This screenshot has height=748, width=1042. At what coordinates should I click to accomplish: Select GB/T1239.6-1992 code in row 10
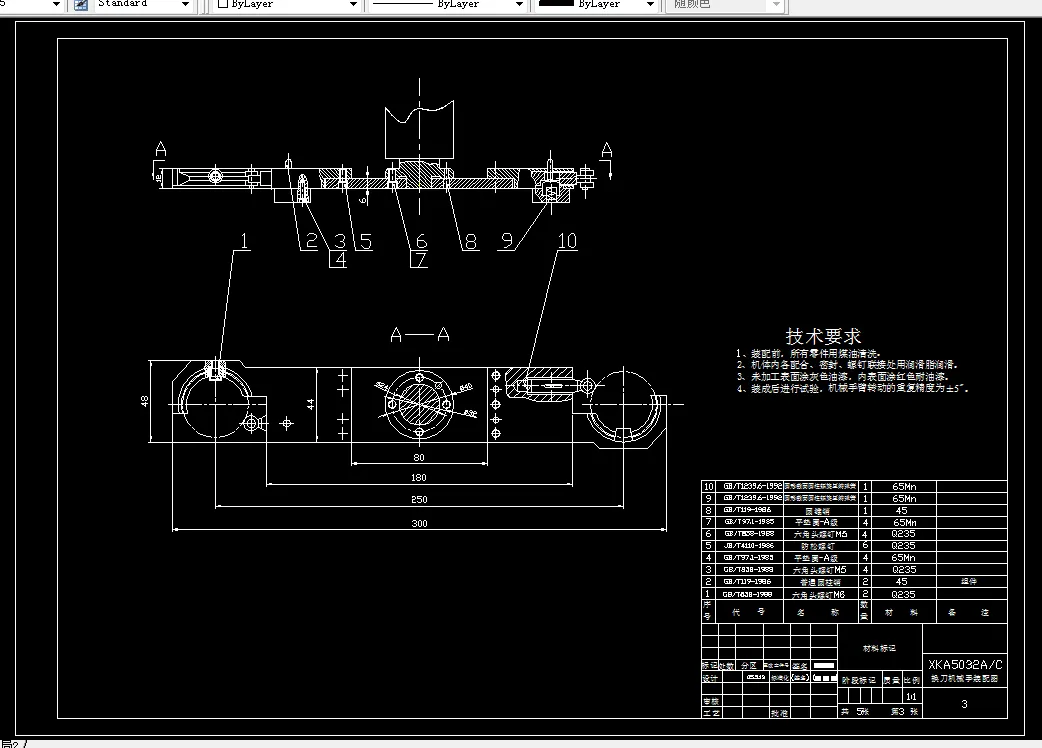pyautogui.click(x=752, y=486)
